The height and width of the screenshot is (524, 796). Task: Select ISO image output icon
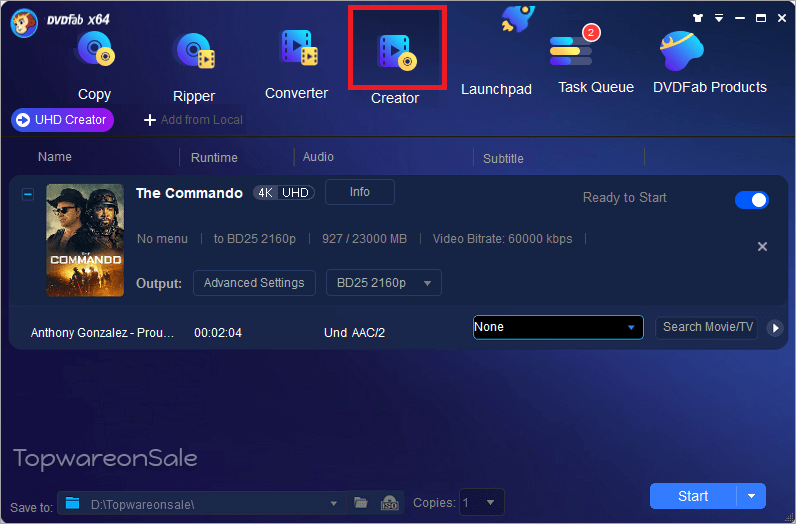(x=389, y=503)
